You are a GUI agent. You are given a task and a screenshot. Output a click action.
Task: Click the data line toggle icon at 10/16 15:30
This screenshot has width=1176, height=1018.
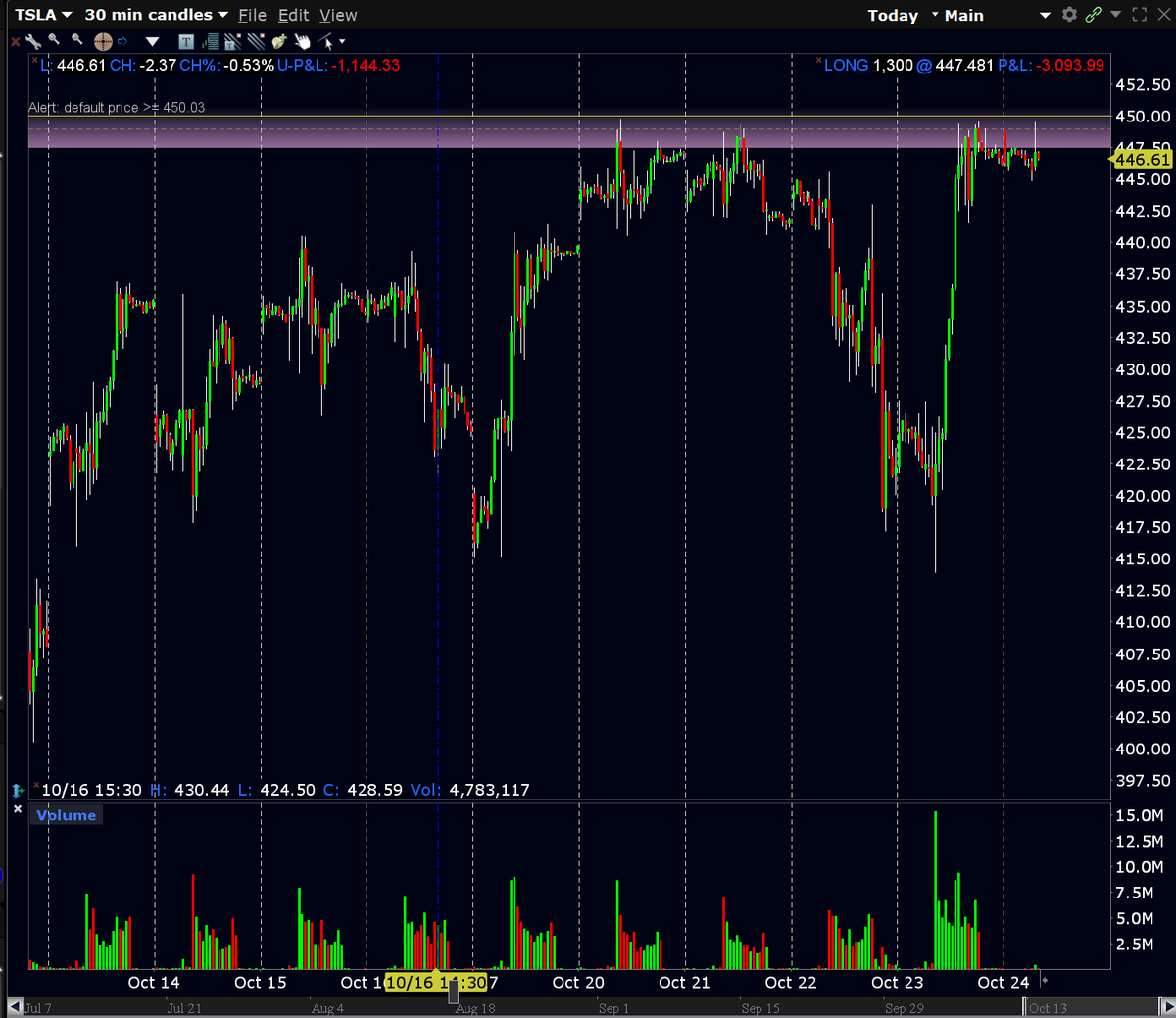18,790
